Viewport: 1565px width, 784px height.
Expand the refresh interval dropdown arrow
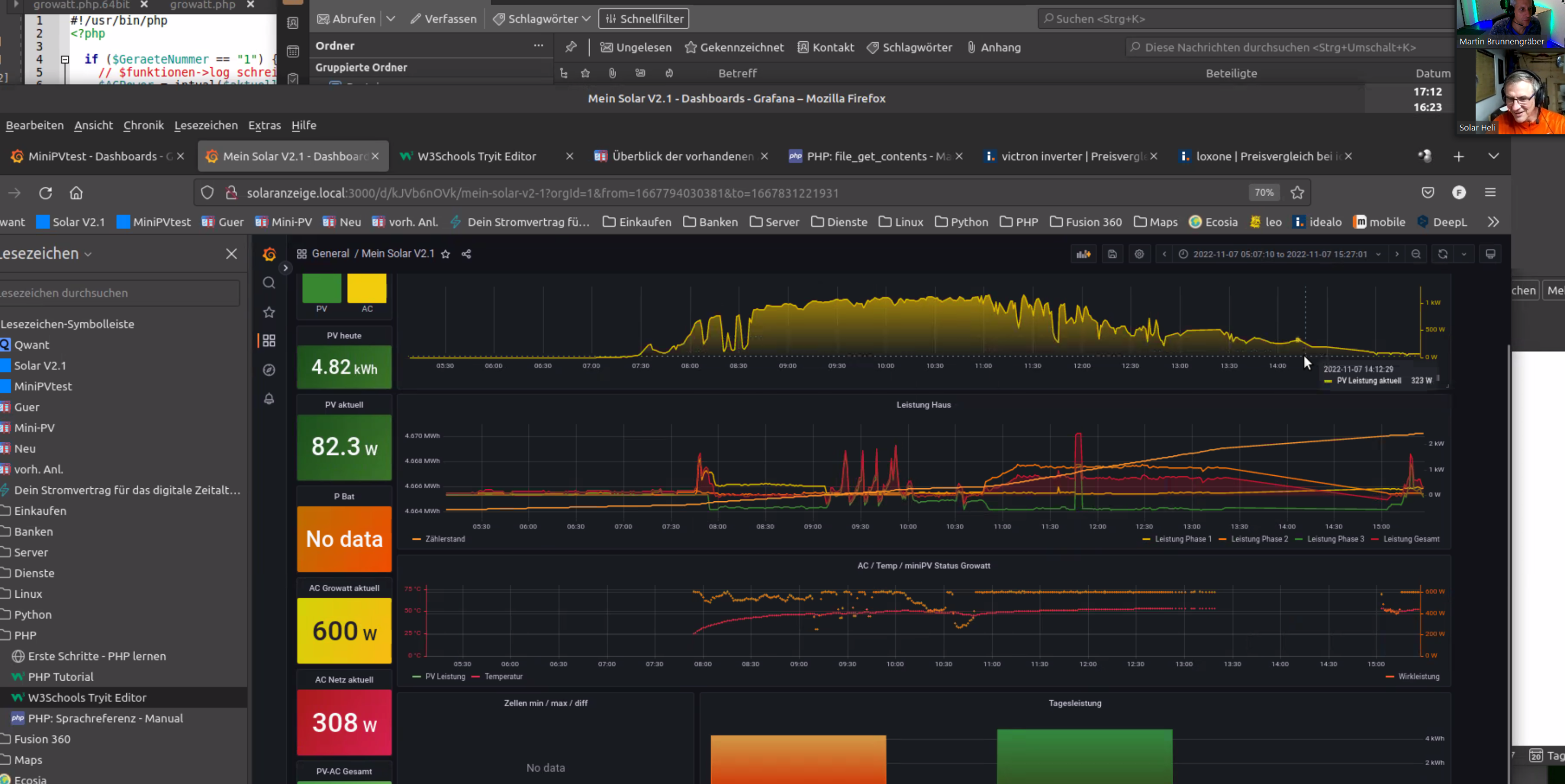pyautogui.click(x=1464, y=254)
